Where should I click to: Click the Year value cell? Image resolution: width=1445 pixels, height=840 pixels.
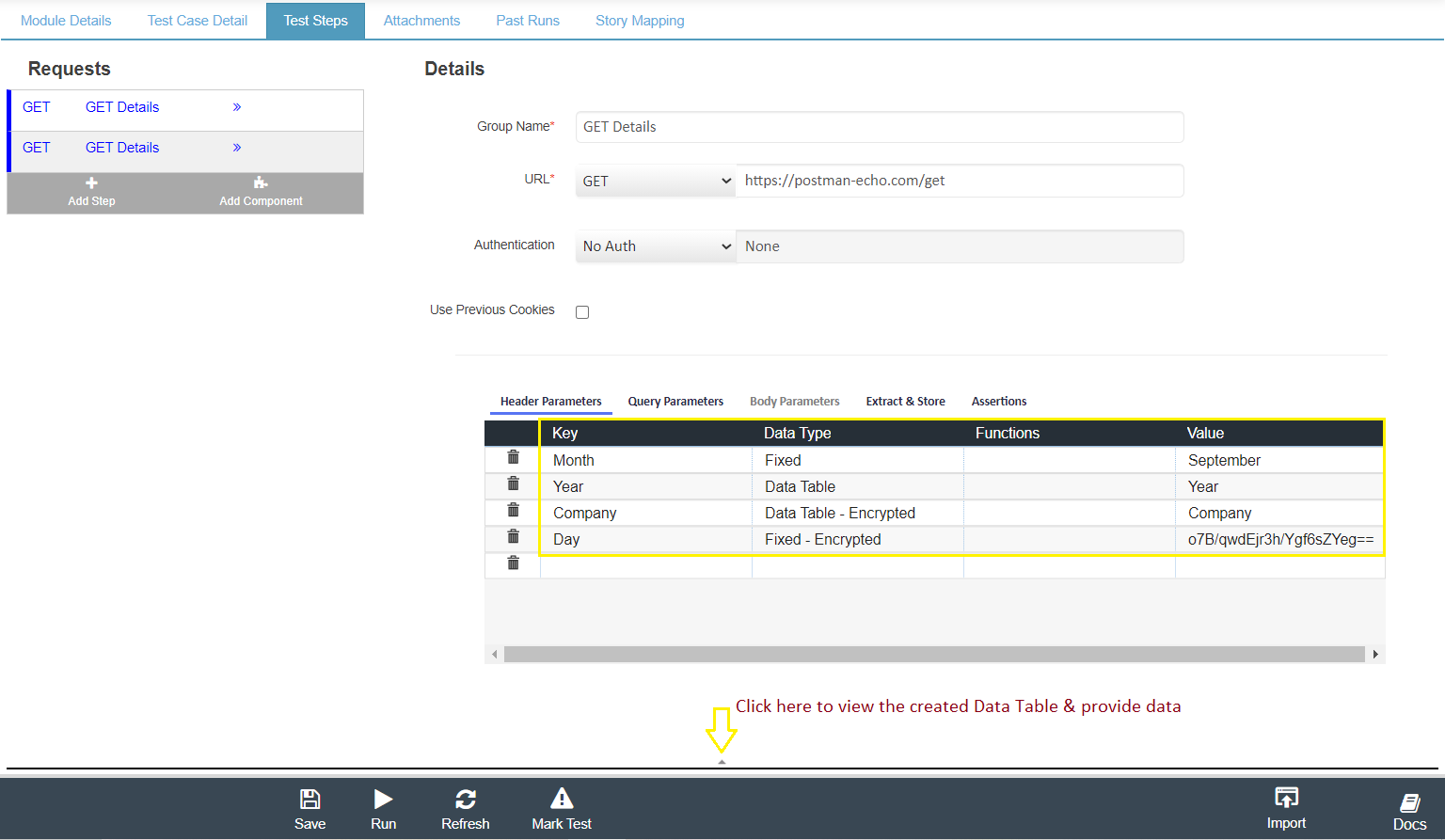click(x=1279, y=486)
